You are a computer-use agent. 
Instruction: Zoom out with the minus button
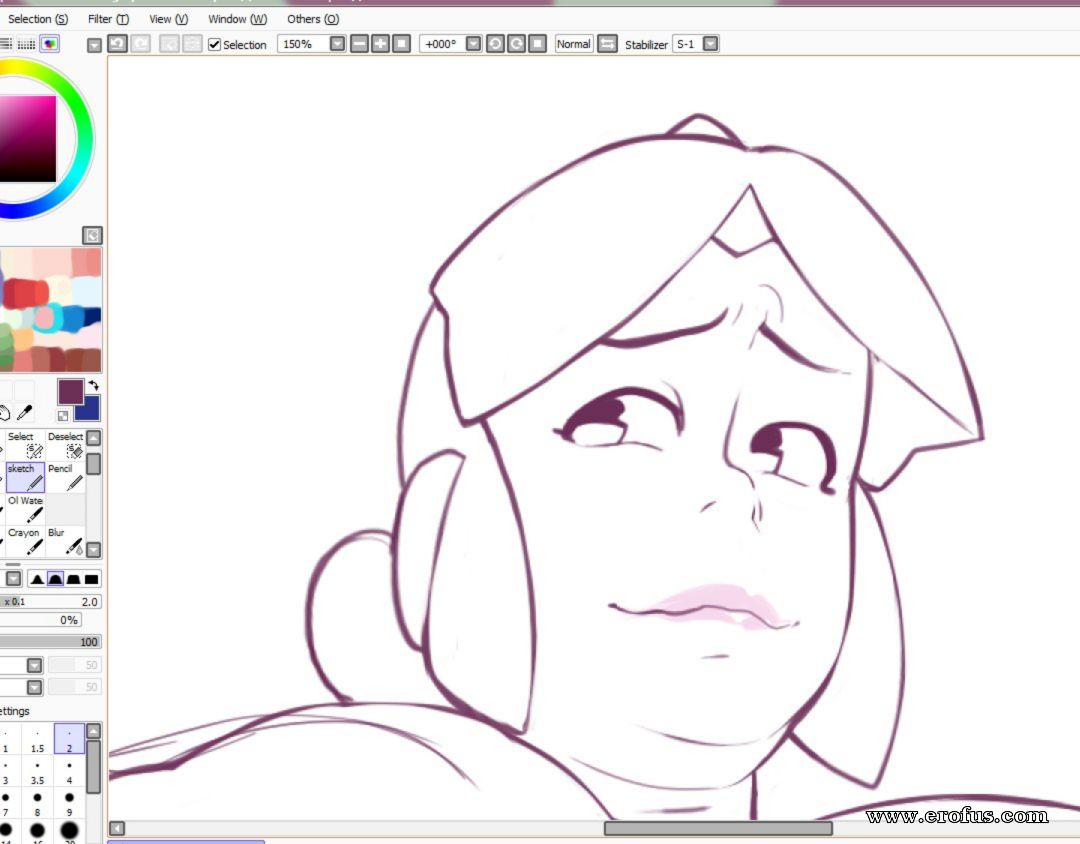point(360,44)
